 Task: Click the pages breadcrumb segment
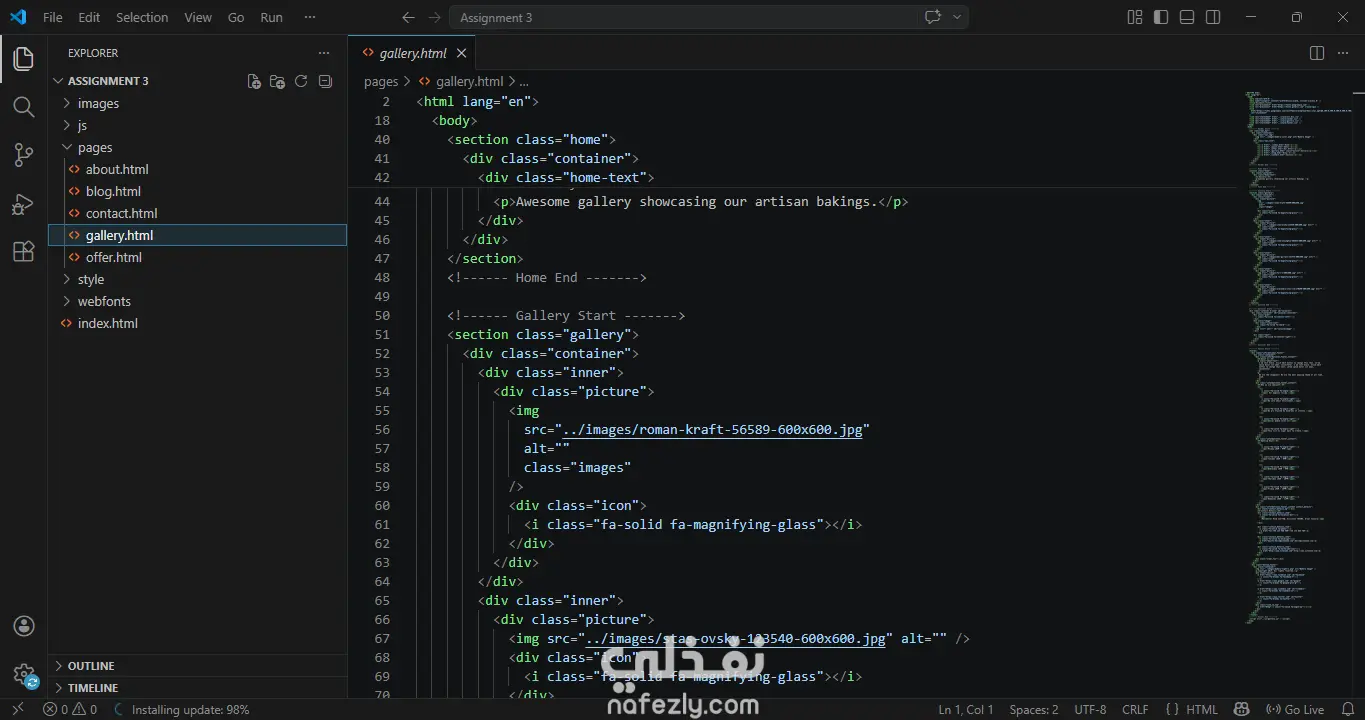tap(381, 82)
